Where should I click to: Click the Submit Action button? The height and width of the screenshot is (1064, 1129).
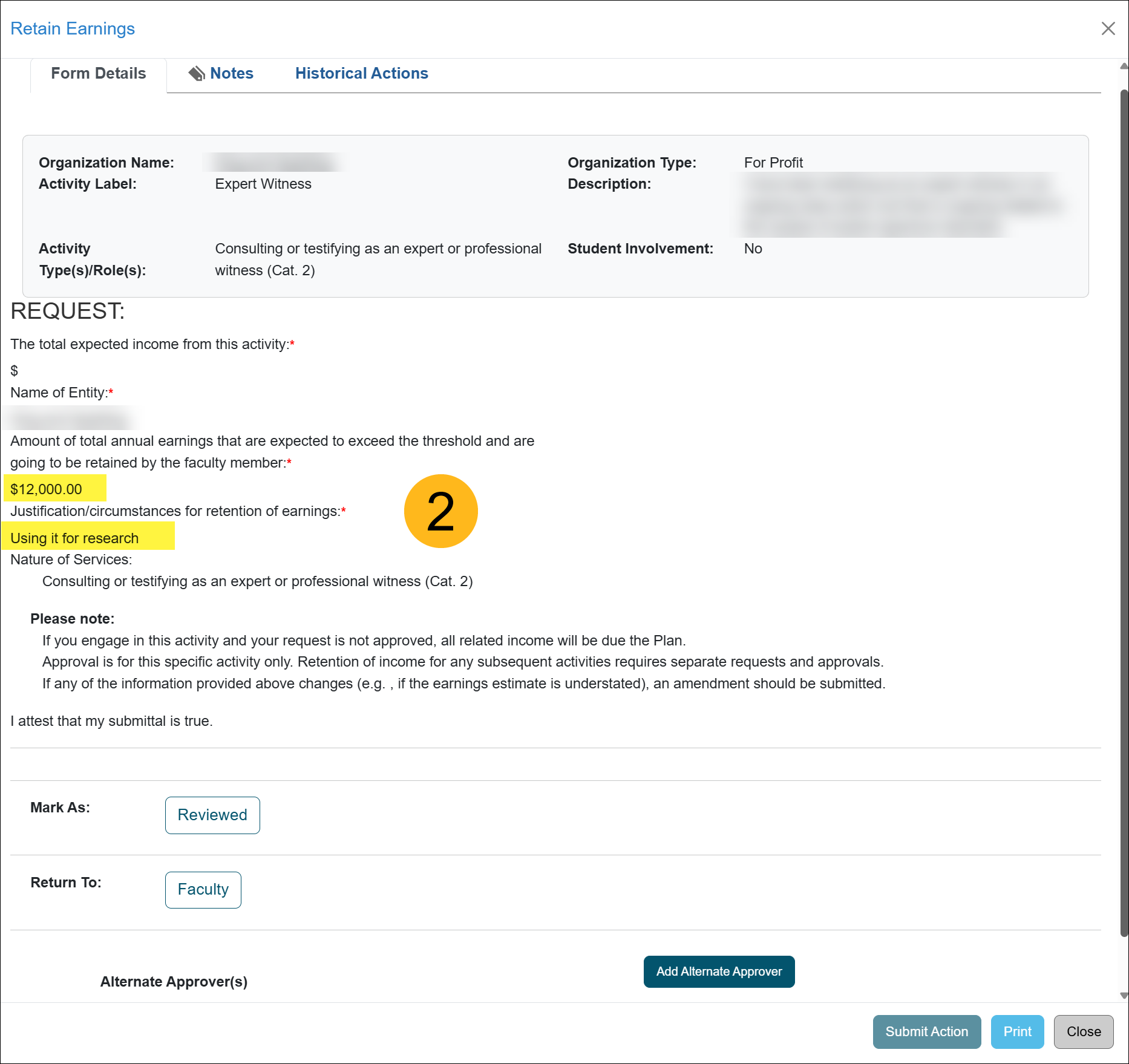click(926, 1031)
